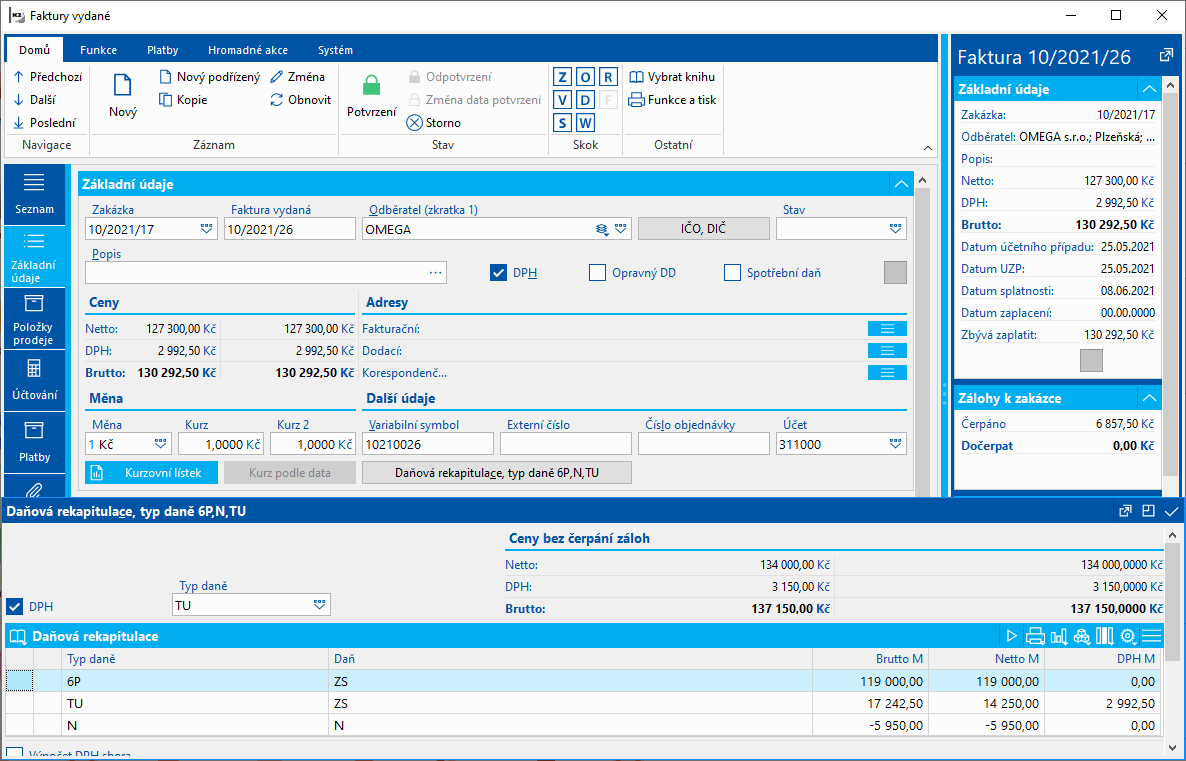Click the Funkce a tisk printer icon
The image size is (1186, 761).
click(636, 100)
